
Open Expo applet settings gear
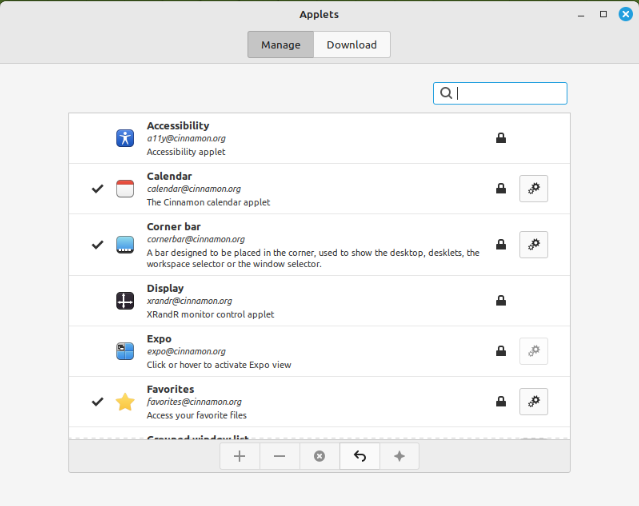click(533, 351)
